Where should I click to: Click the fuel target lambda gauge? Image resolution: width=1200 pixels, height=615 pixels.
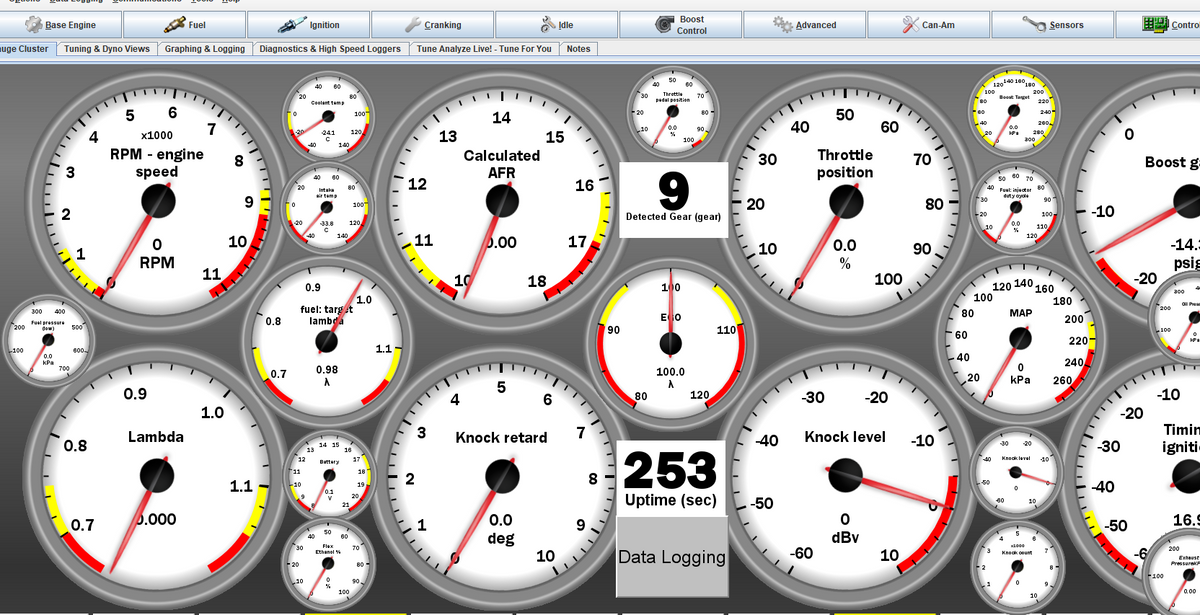[326, 342]
